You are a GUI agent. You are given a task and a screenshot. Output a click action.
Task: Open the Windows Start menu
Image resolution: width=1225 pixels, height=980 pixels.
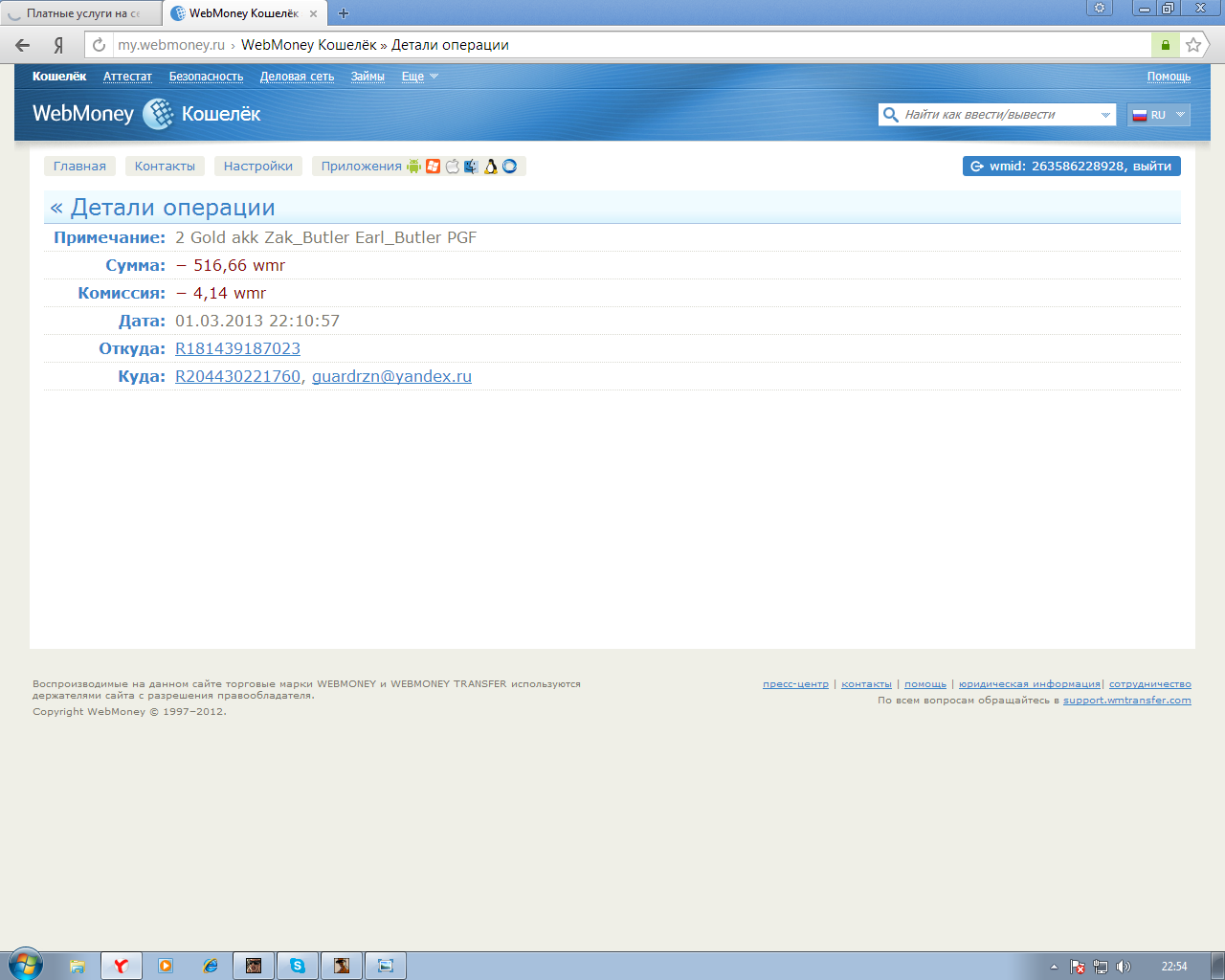pos(26,965)
